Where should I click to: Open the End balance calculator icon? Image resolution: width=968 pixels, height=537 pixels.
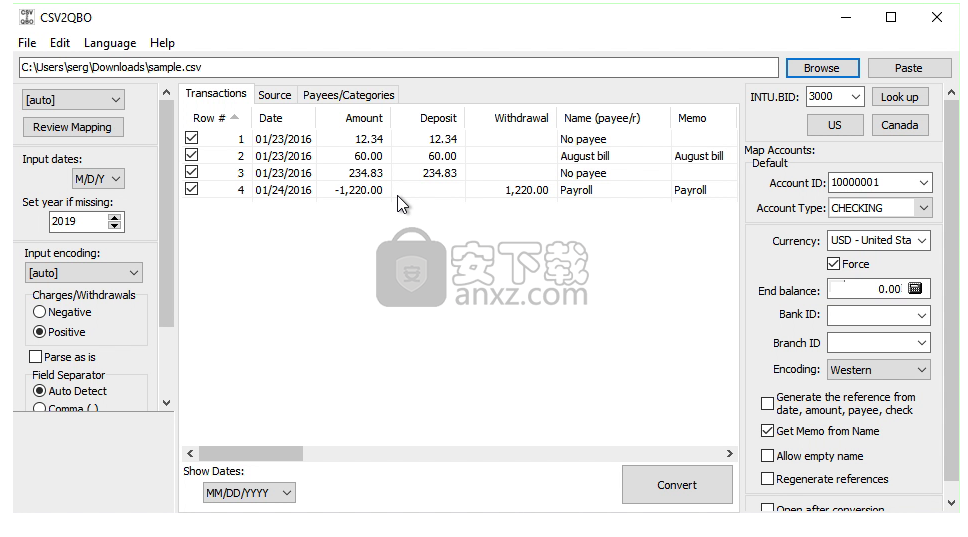915,288
